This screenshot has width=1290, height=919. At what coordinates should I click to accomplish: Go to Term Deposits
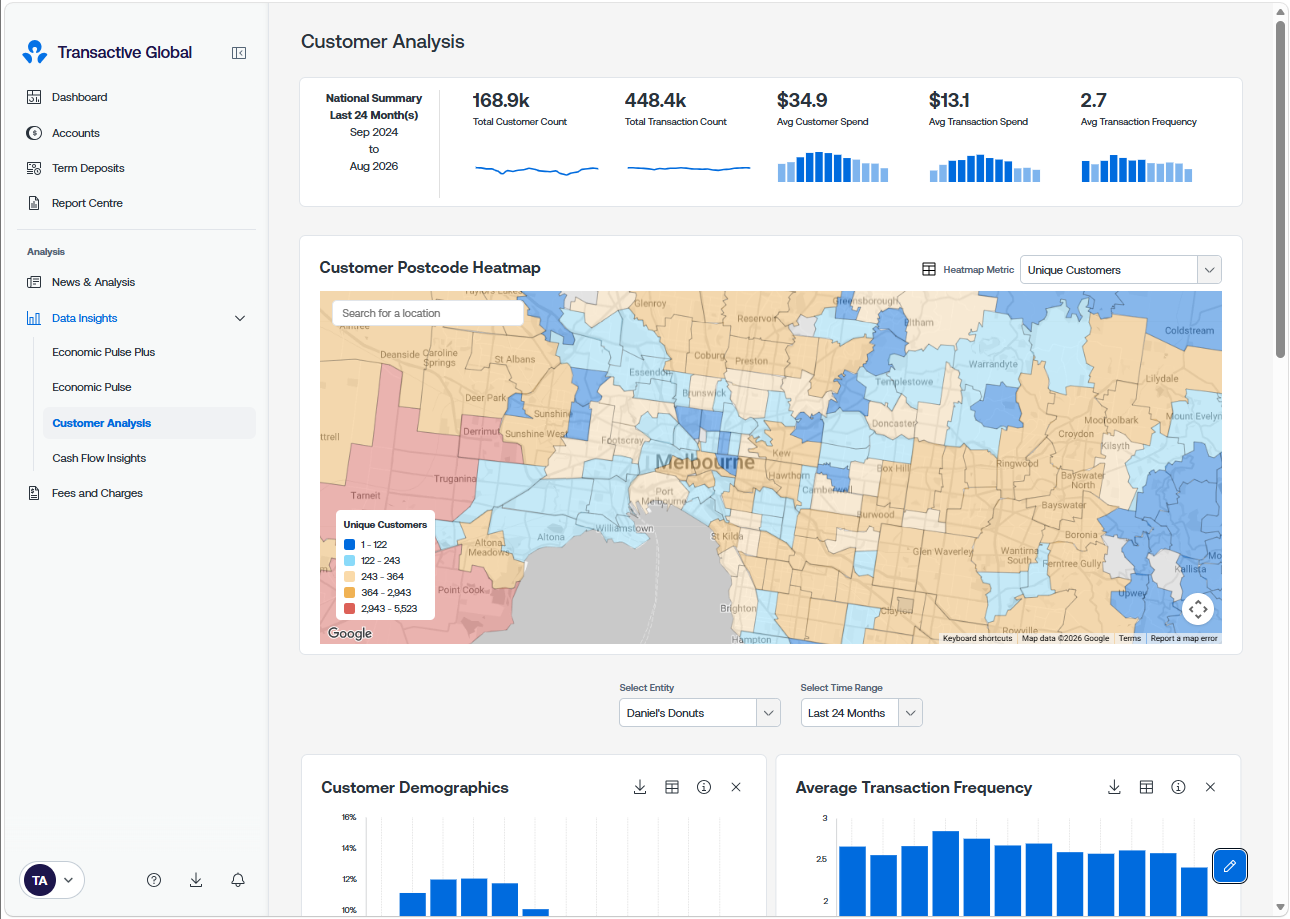pyautogui.click(x=88, y=168)
